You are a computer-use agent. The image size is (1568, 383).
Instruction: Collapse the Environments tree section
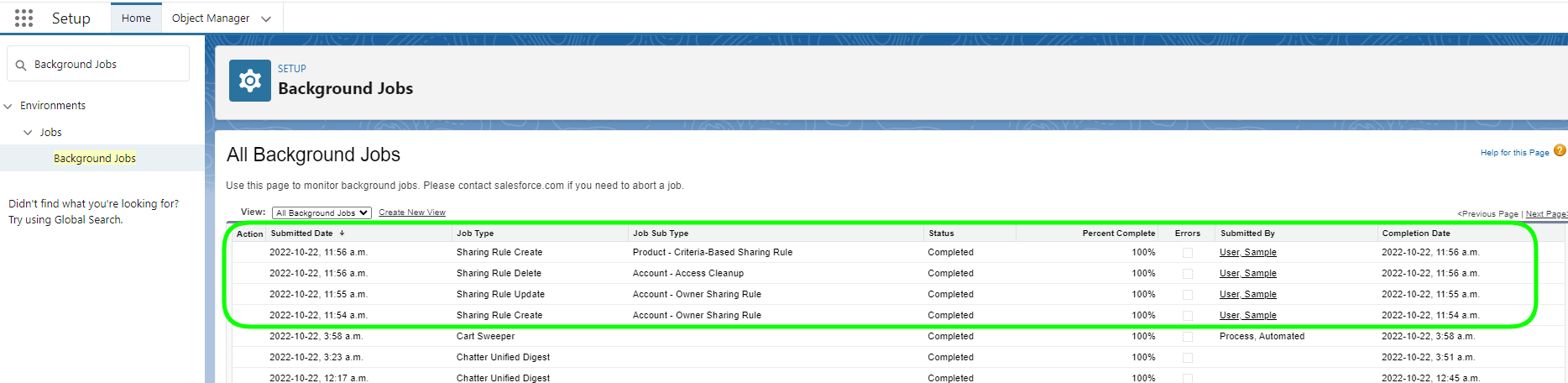coord(8,106)
